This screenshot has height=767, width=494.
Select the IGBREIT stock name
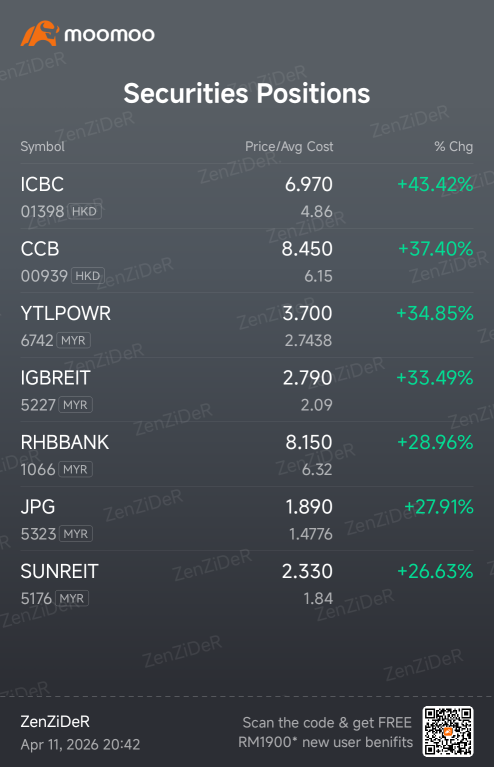tap(55, 378)
